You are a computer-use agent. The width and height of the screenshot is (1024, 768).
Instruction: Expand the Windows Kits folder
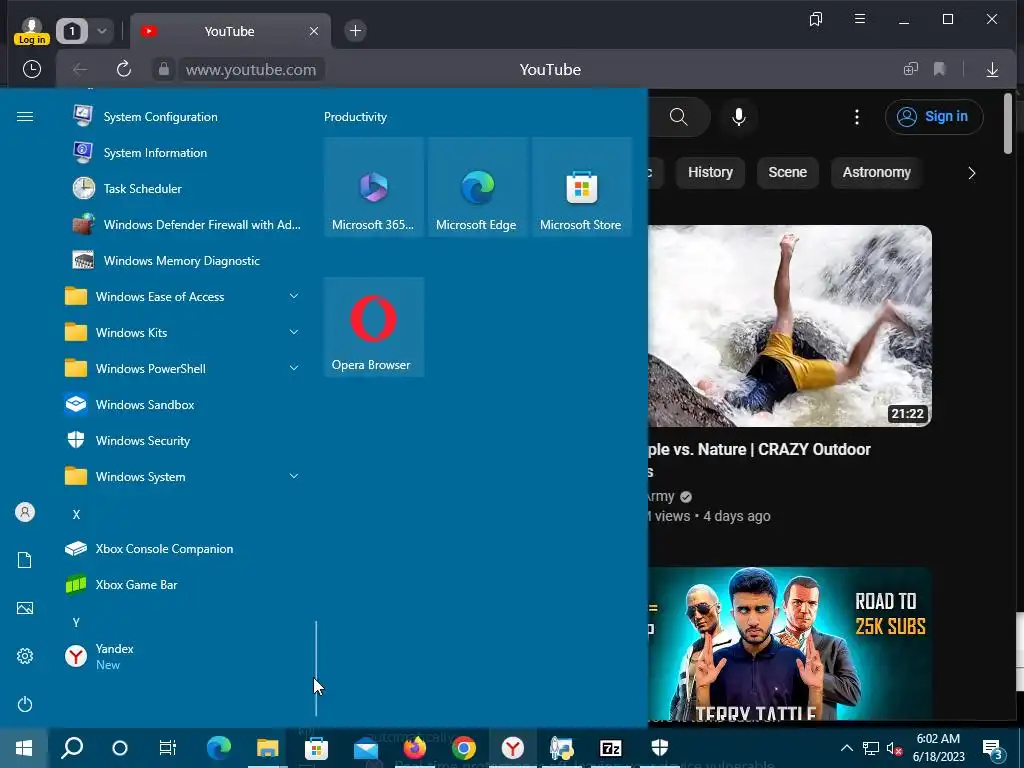tap(183, 332)
